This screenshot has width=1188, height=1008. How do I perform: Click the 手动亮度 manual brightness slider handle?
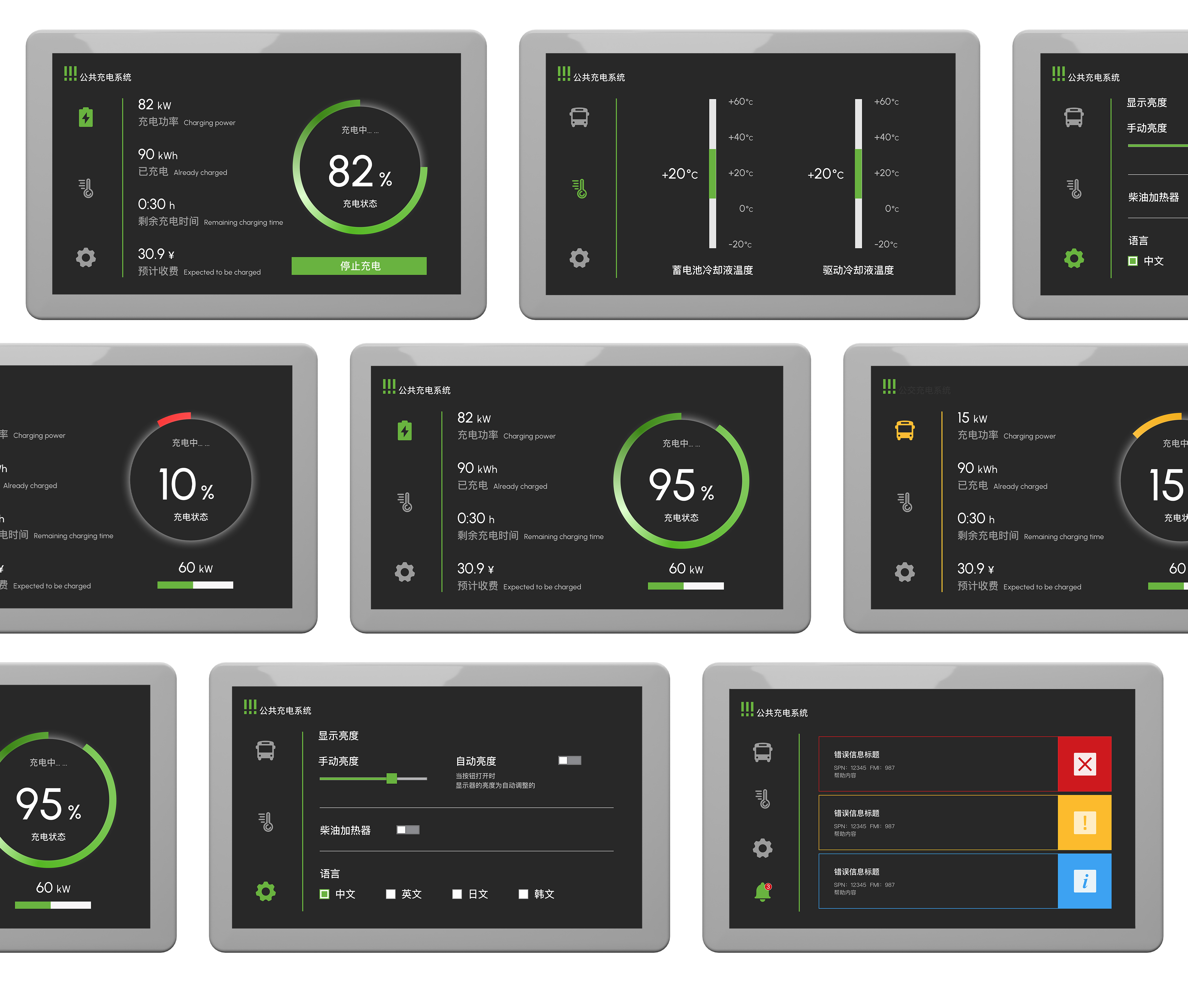391,778
